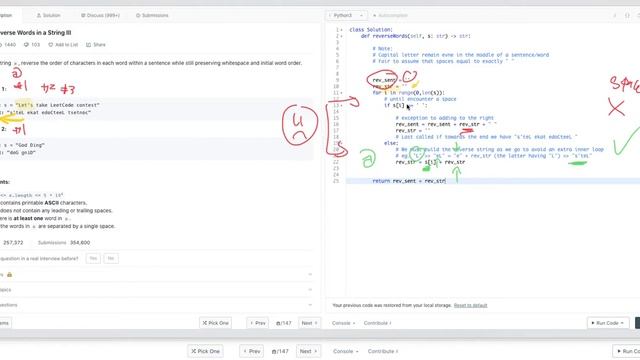Collapse the fold arrow on the else line

(x=342, y=143)
